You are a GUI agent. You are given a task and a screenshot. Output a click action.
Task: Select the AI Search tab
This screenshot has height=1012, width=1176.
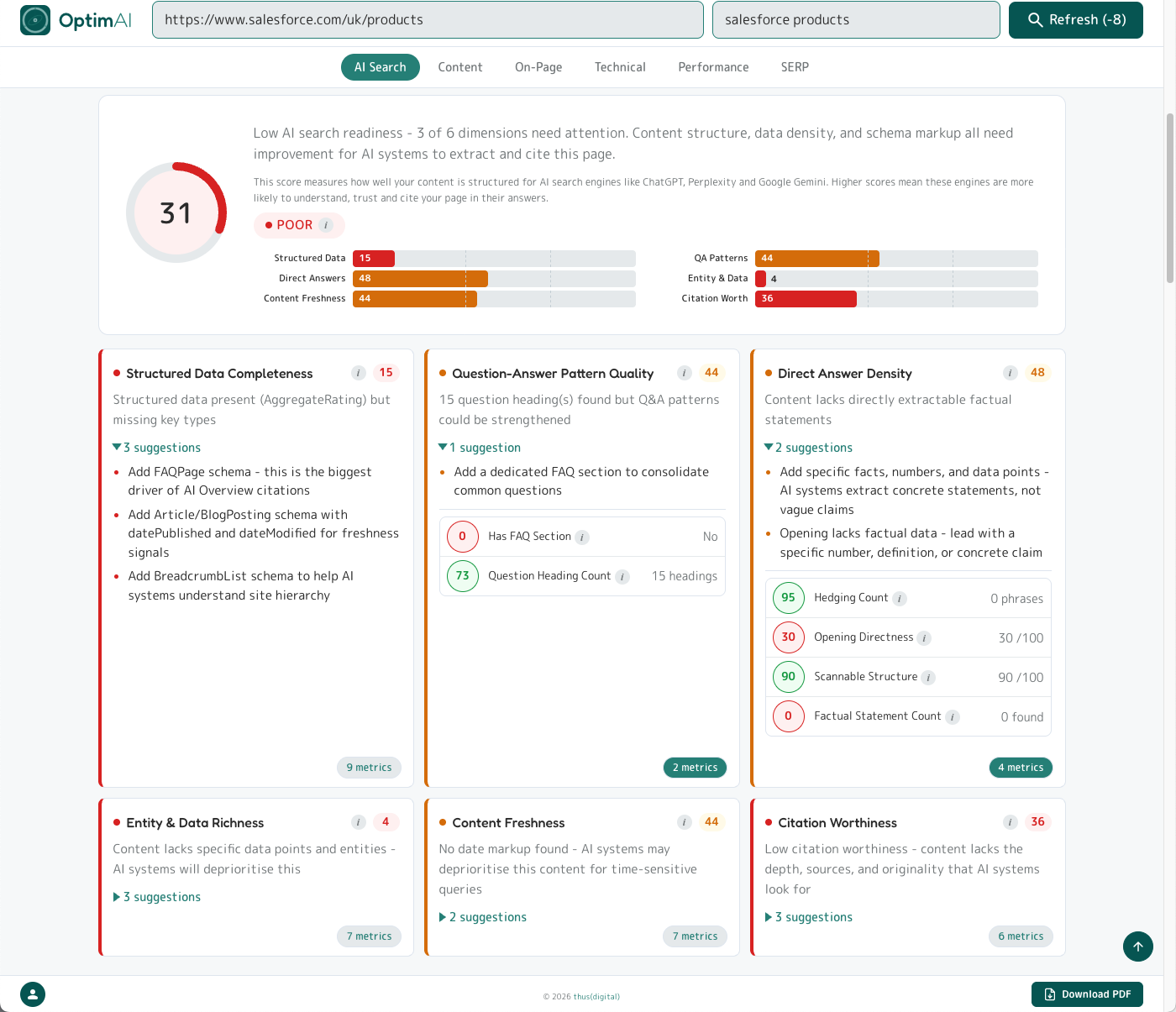[381, 67]
